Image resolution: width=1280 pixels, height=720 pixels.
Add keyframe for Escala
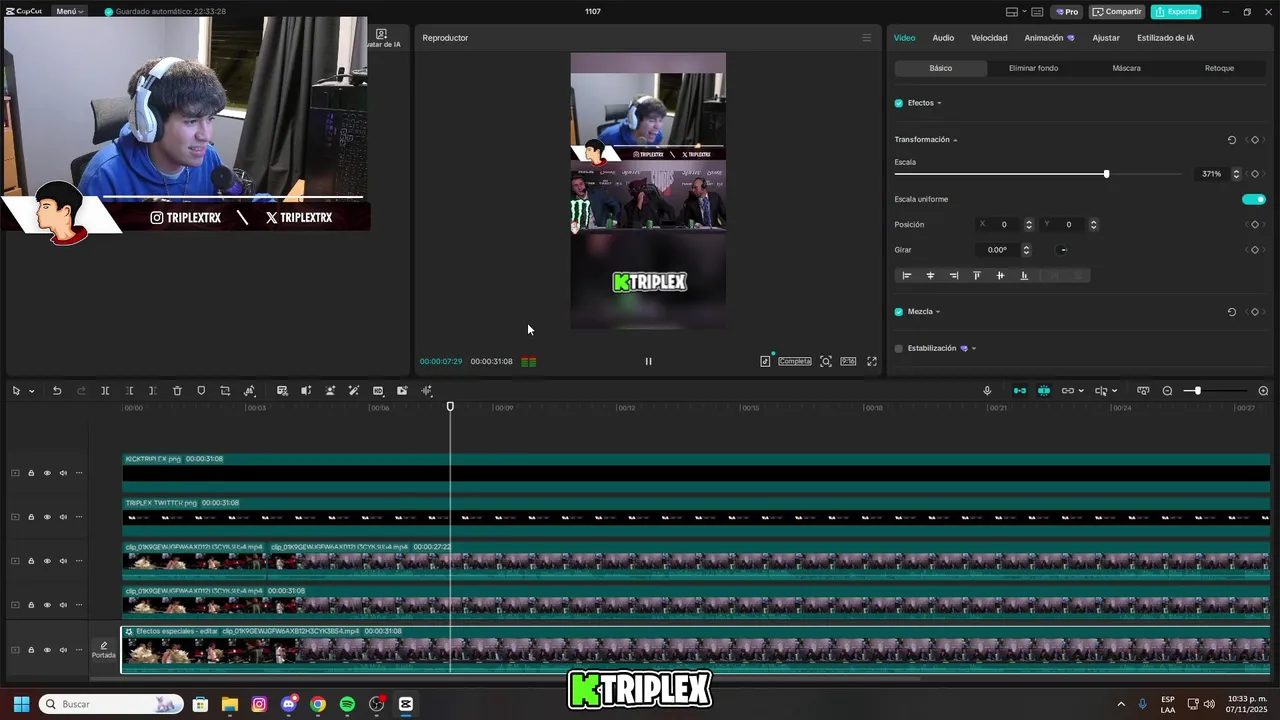pos(1255,174)
